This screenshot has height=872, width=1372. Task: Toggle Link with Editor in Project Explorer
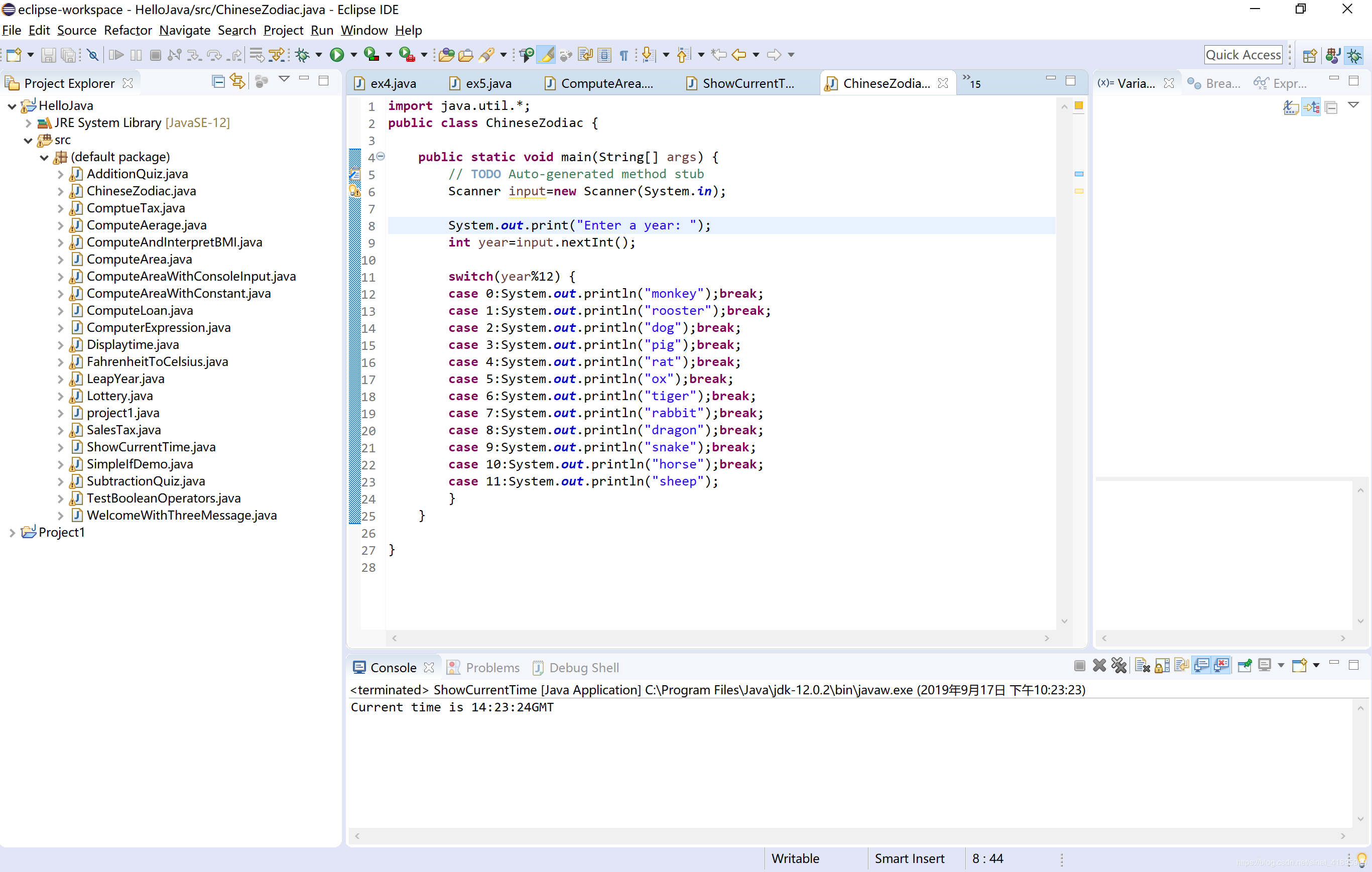tap(237, 82)
